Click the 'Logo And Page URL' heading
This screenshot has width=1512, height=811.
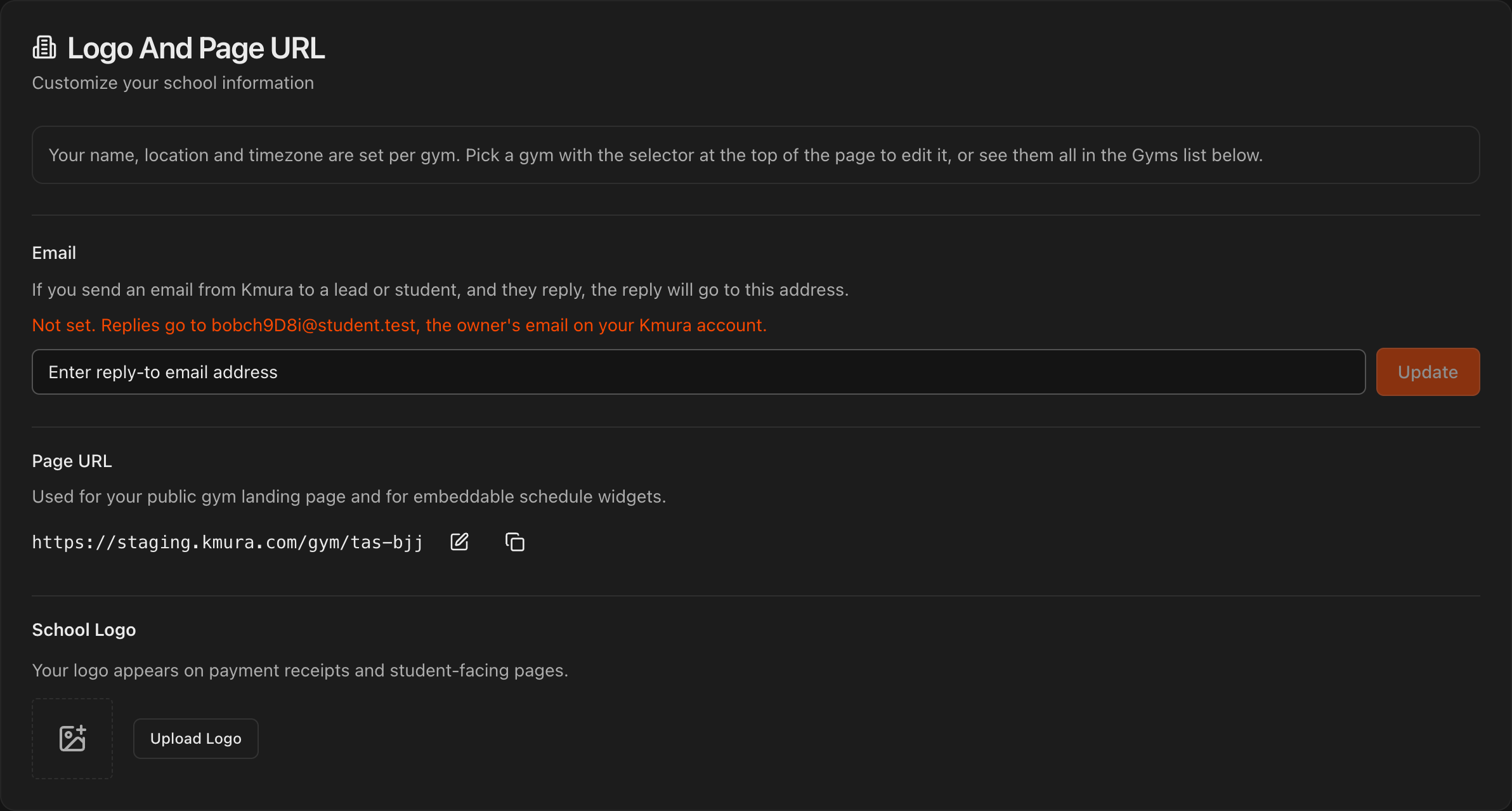tap(196, 48)
